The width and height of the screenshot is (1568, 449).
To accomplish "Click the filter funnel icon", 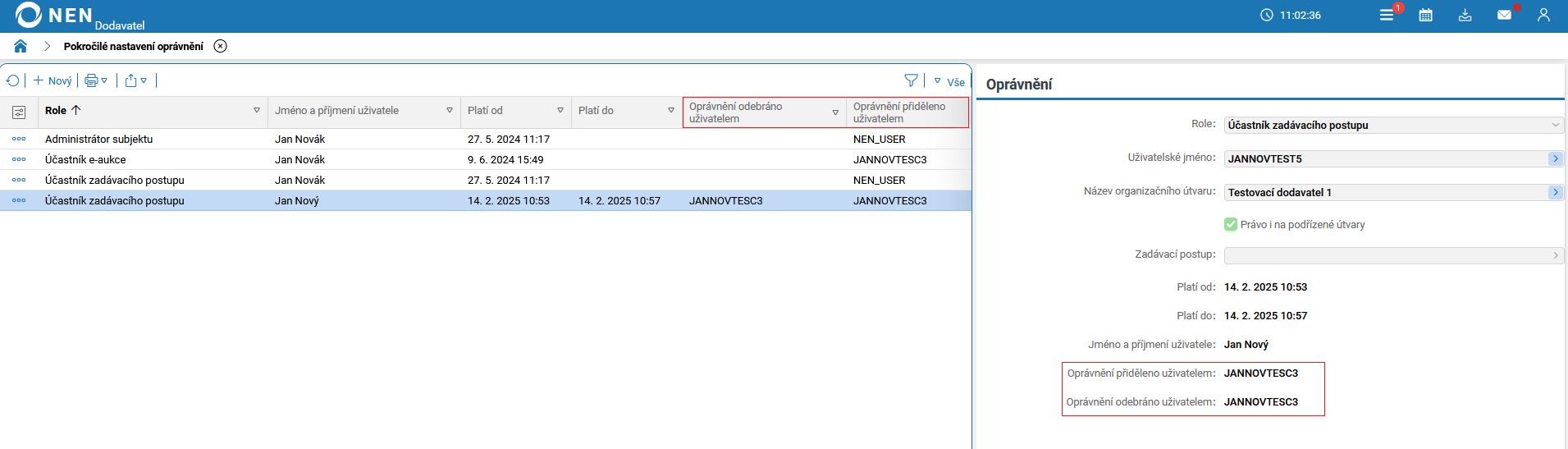I will click(x=911, y=80).
